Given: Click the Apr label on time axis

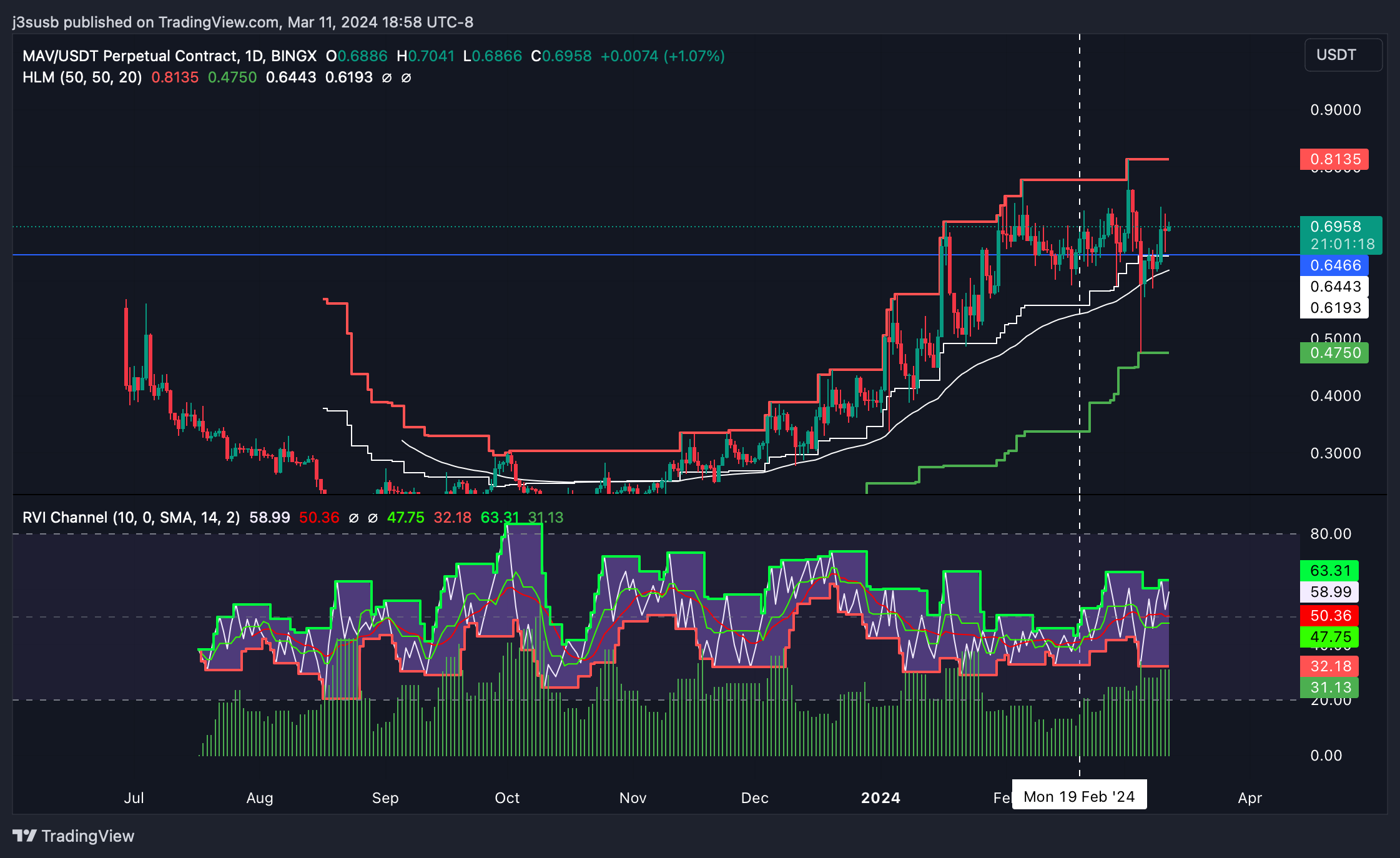Looking at the screenshot, I should [x=1250, y=798].
